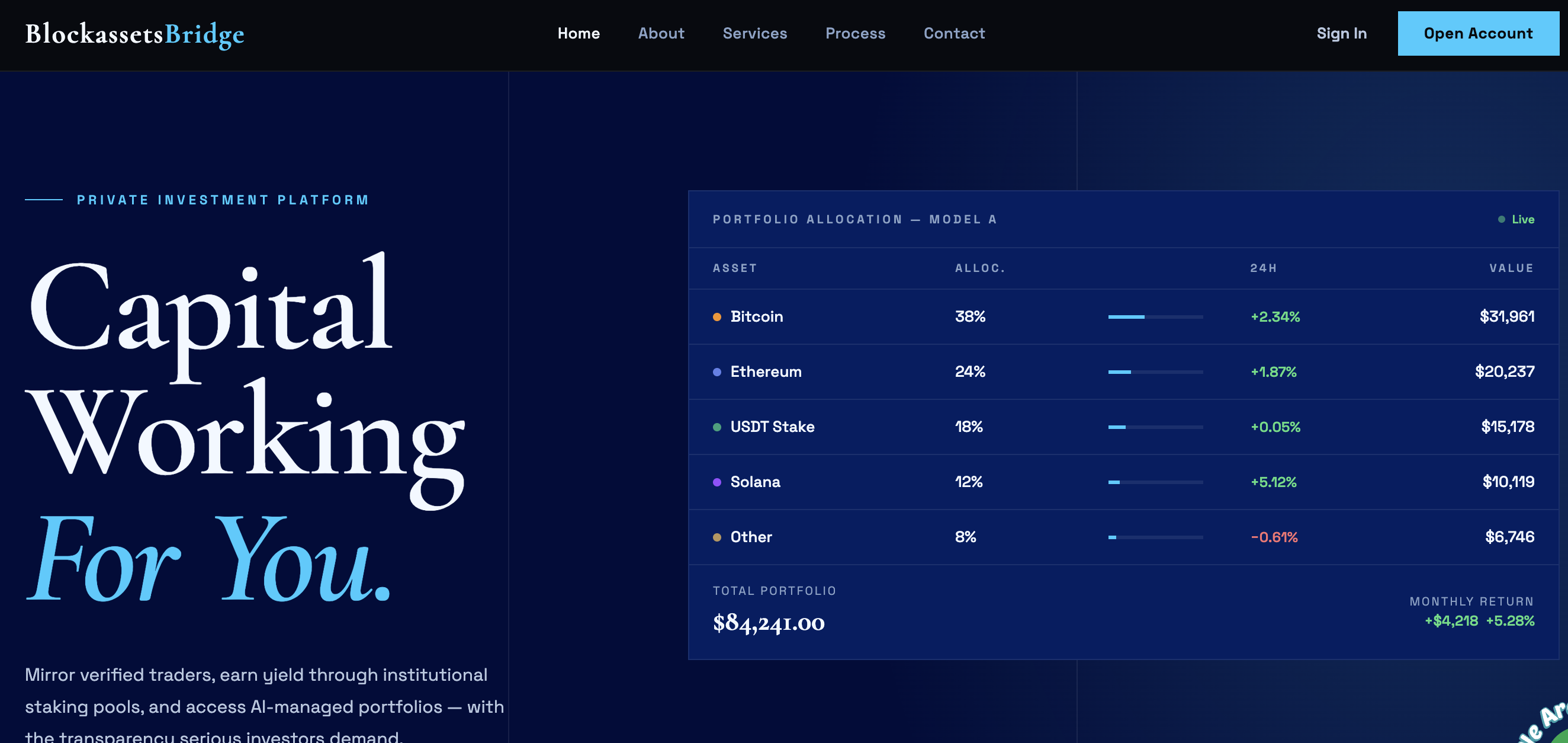The height and width of the screenshot is (743, 1568).
Task: Click the Open Account button
Action: (1478, 34)
